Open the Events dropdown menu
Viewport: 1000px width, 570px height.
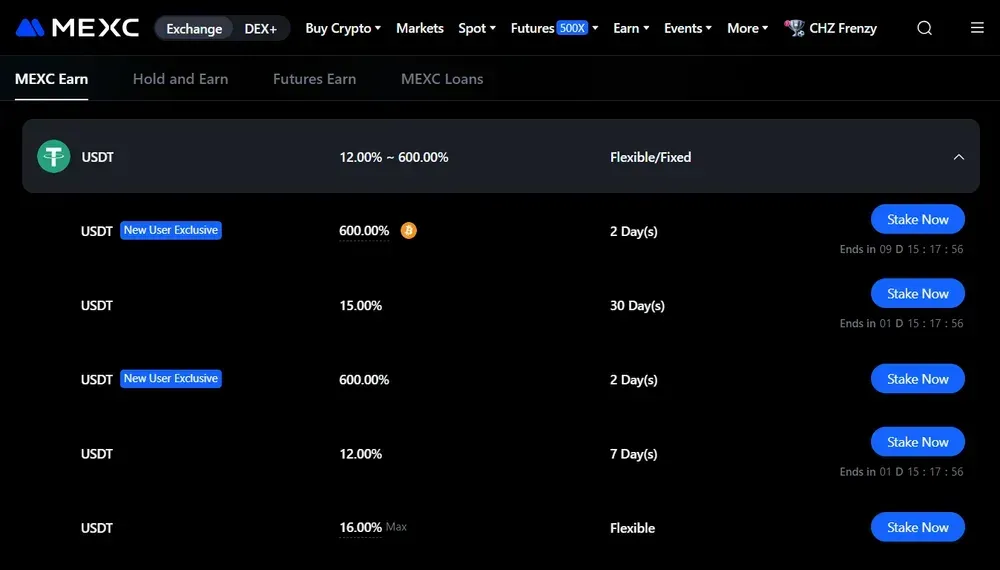tap(688, 28)
